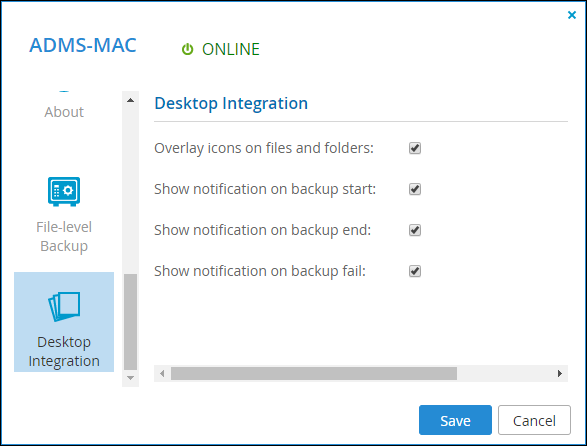This screenshot has width=587, height=446.
Task: Uncheck Overlay icons on files and folders
Action: coord(415,148)
